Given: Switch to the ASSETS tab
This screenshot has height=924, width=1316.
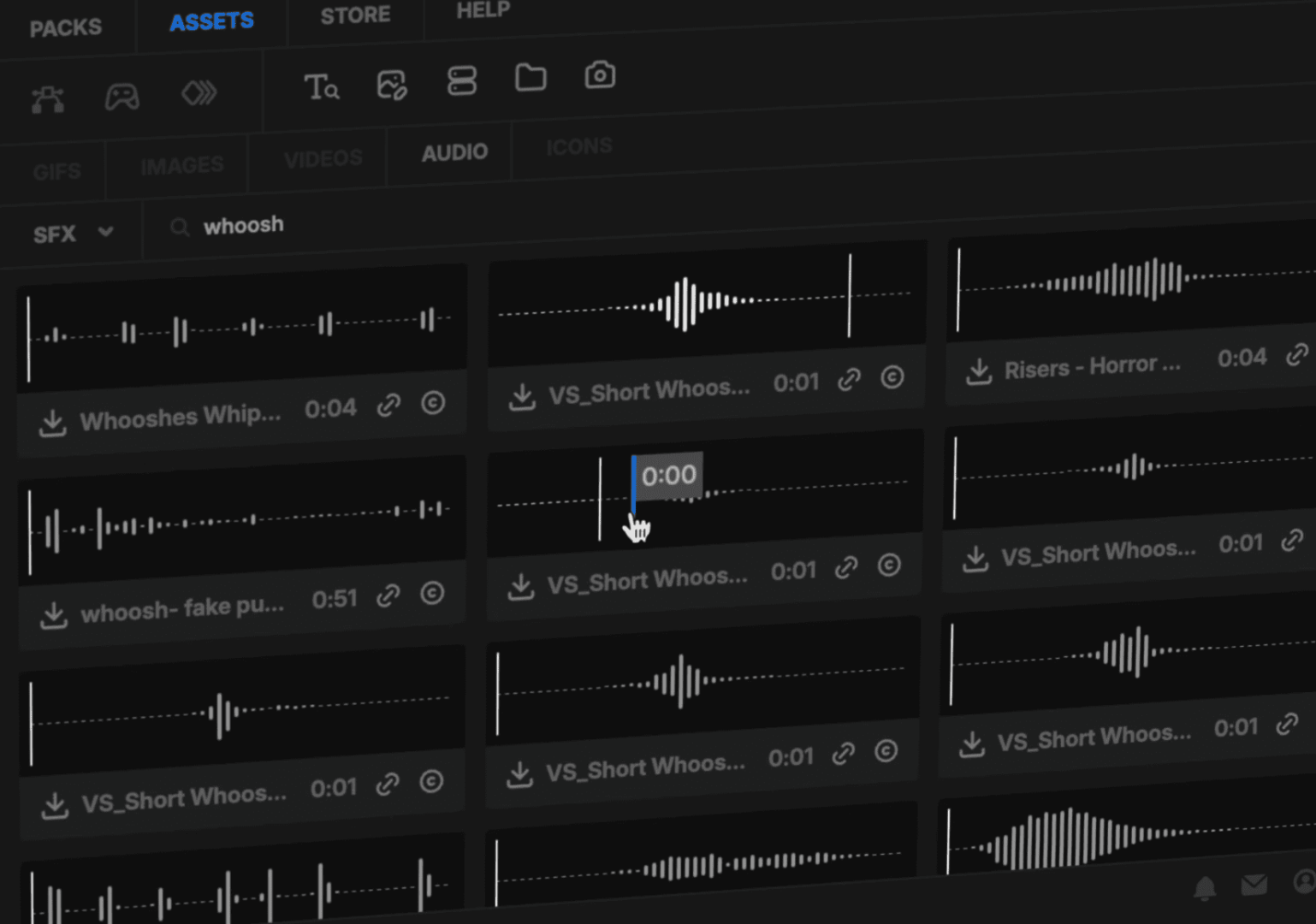Looking at the screenshot, I should [211, 21].
